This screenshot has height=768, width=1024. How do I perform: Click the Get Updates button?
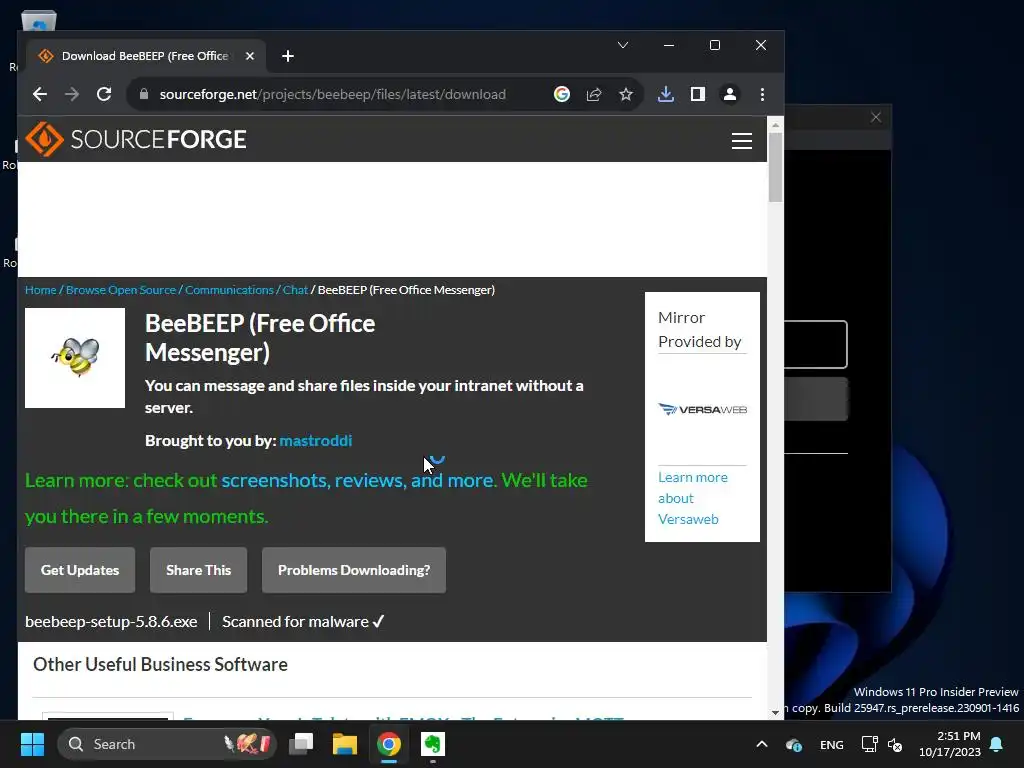80,570
